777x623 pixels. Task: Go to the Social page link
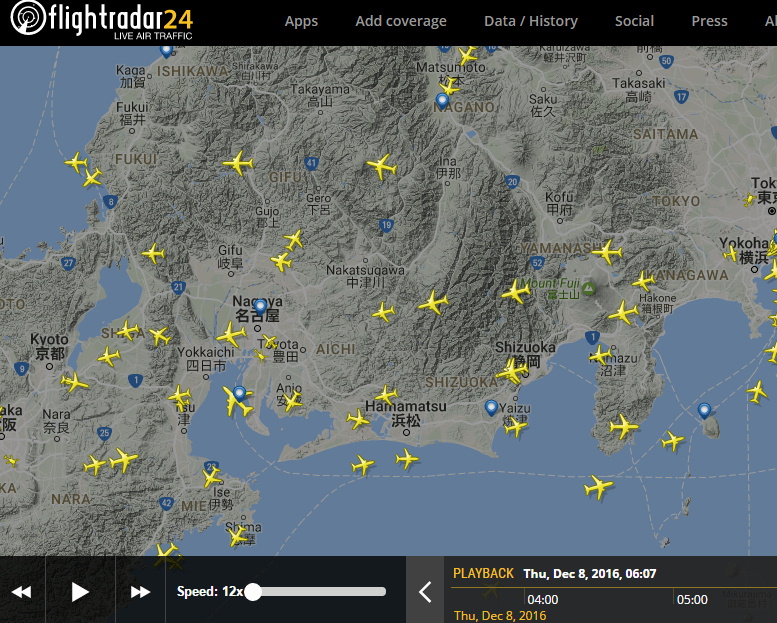pyautogui.click(x=634, y=21)
